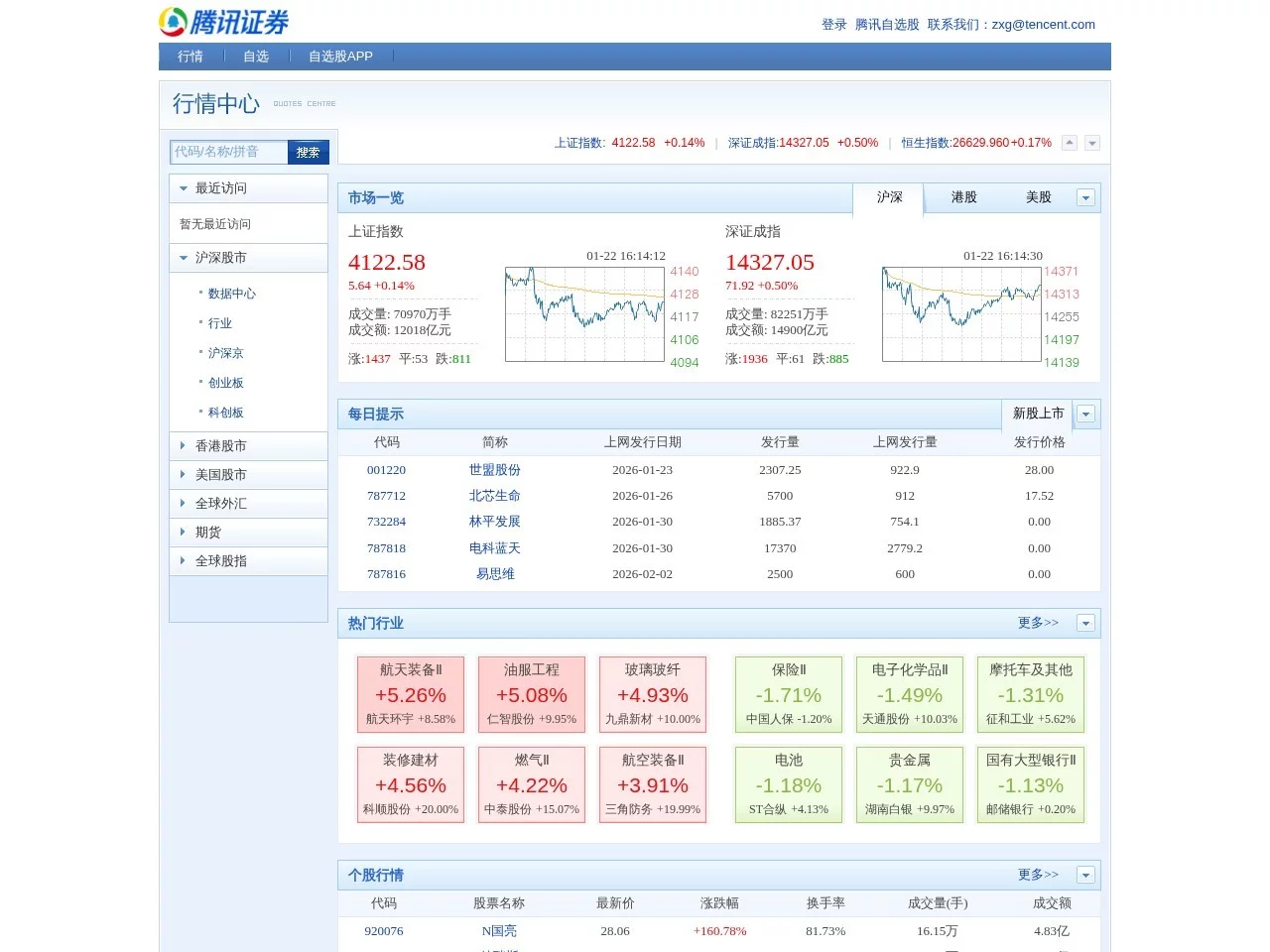Select 自选 in the top navigation
Viewport: 1270px width, 952px height.
(x=255, y=57)
